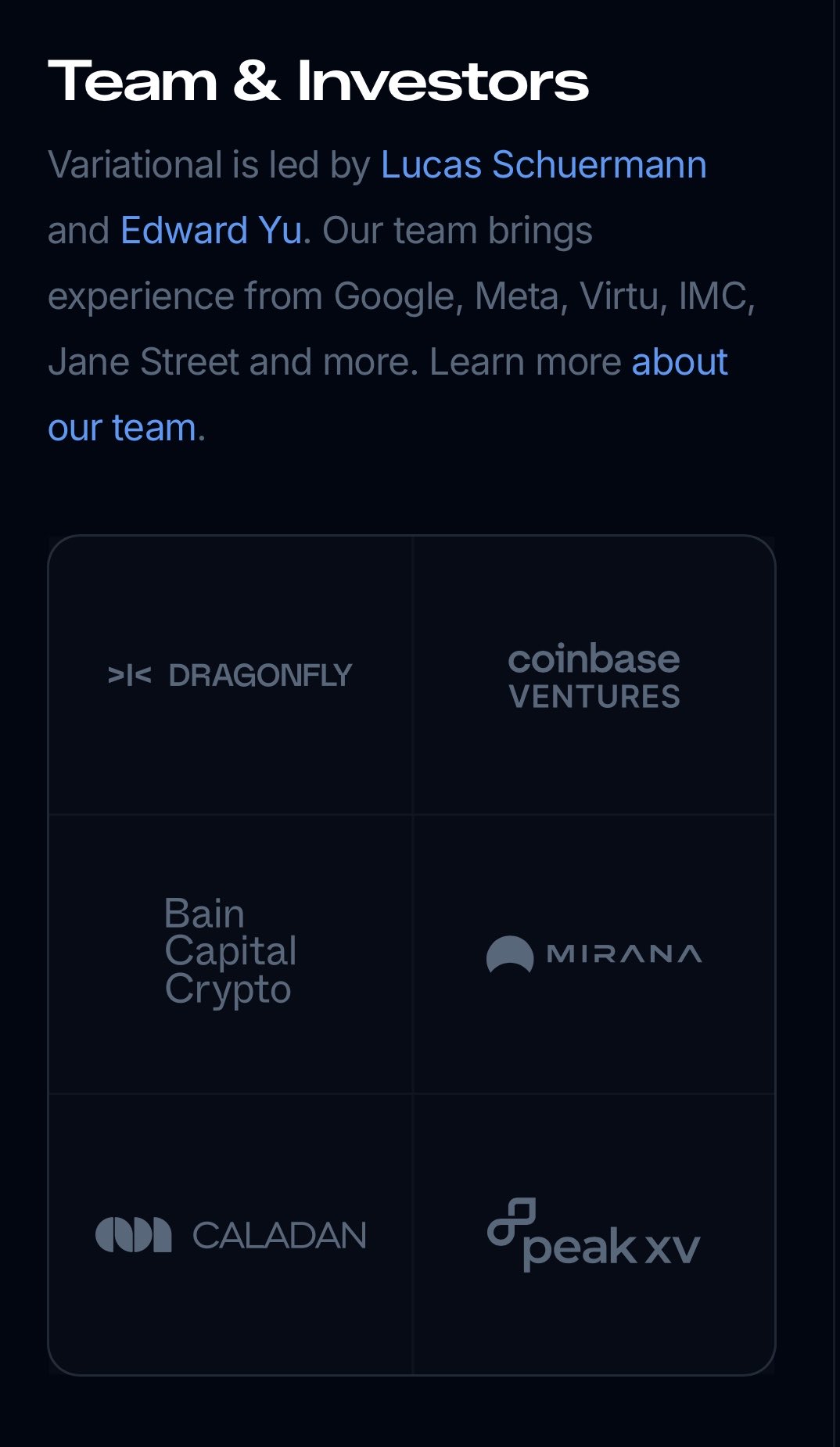This screenshot has width=840, height=1447.
Task: Follow the "about" link text
Action: [x=680, y=362]
